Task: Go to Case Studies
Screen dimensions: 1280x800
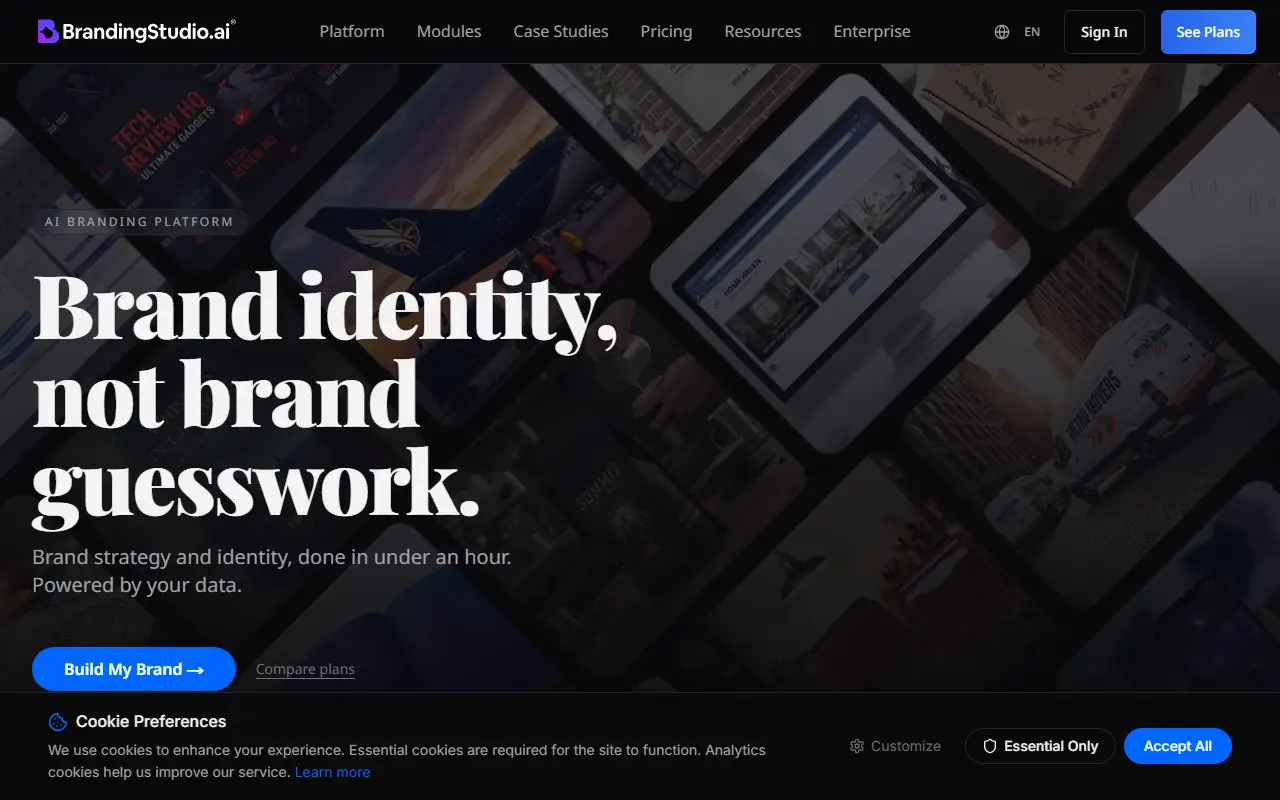Action: click(x=561, y=32)
